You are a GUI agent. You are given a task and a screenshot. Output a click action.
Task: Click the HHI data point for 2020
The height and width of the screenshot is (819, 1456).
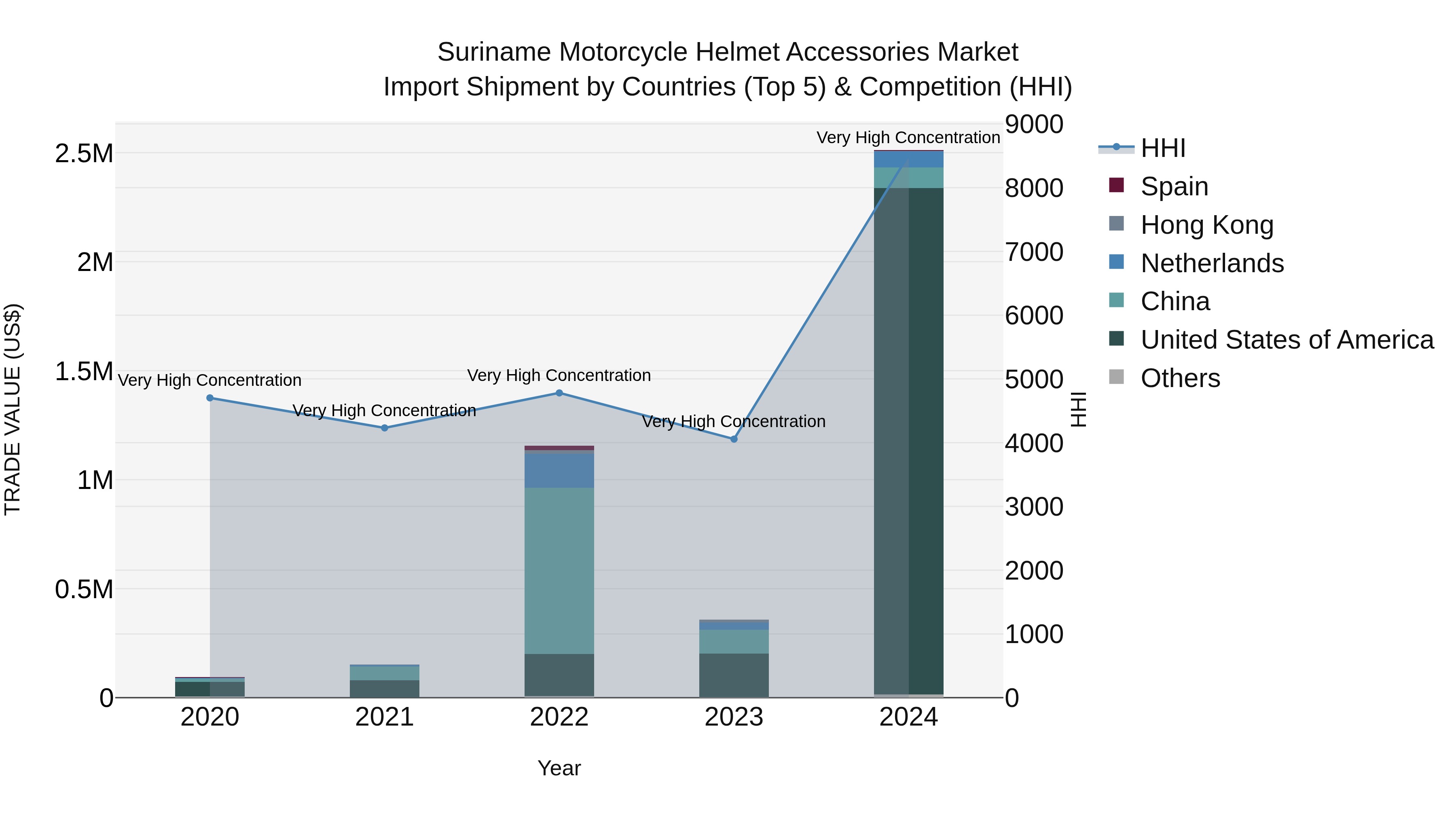pos(210,398)
